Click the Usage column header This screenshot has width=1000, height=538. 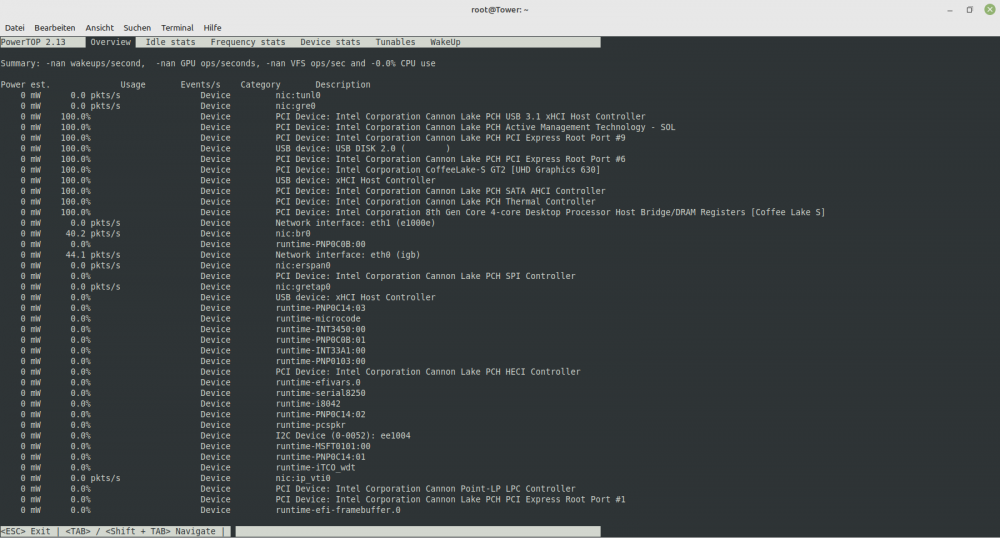pyautogui.click(x=133, y=84)
